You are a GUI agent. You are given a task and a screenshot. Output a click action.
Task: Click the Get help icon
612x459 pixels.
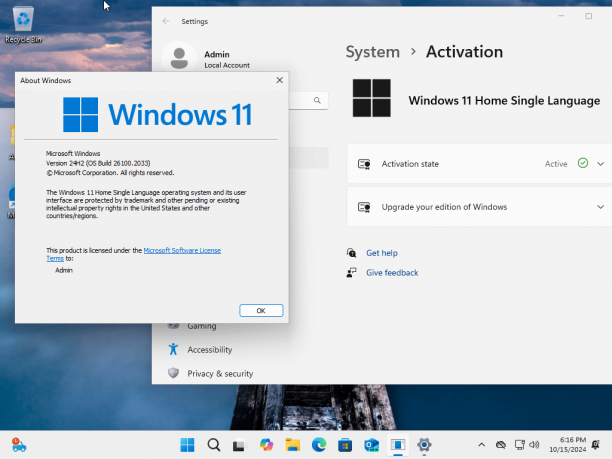351,253
